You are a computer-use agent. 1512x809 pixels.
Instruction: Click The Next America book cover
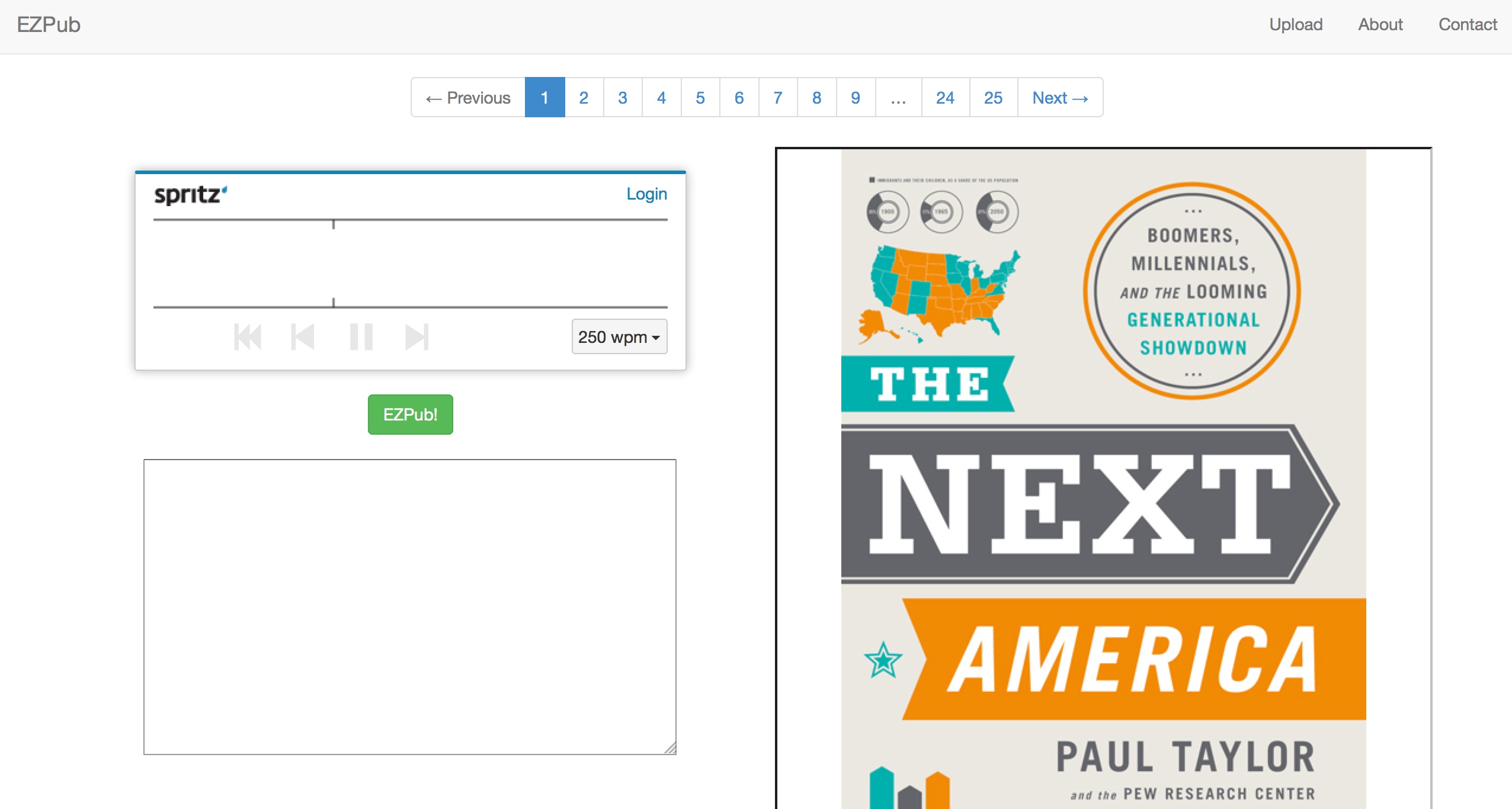click(x=1103, y=479)
